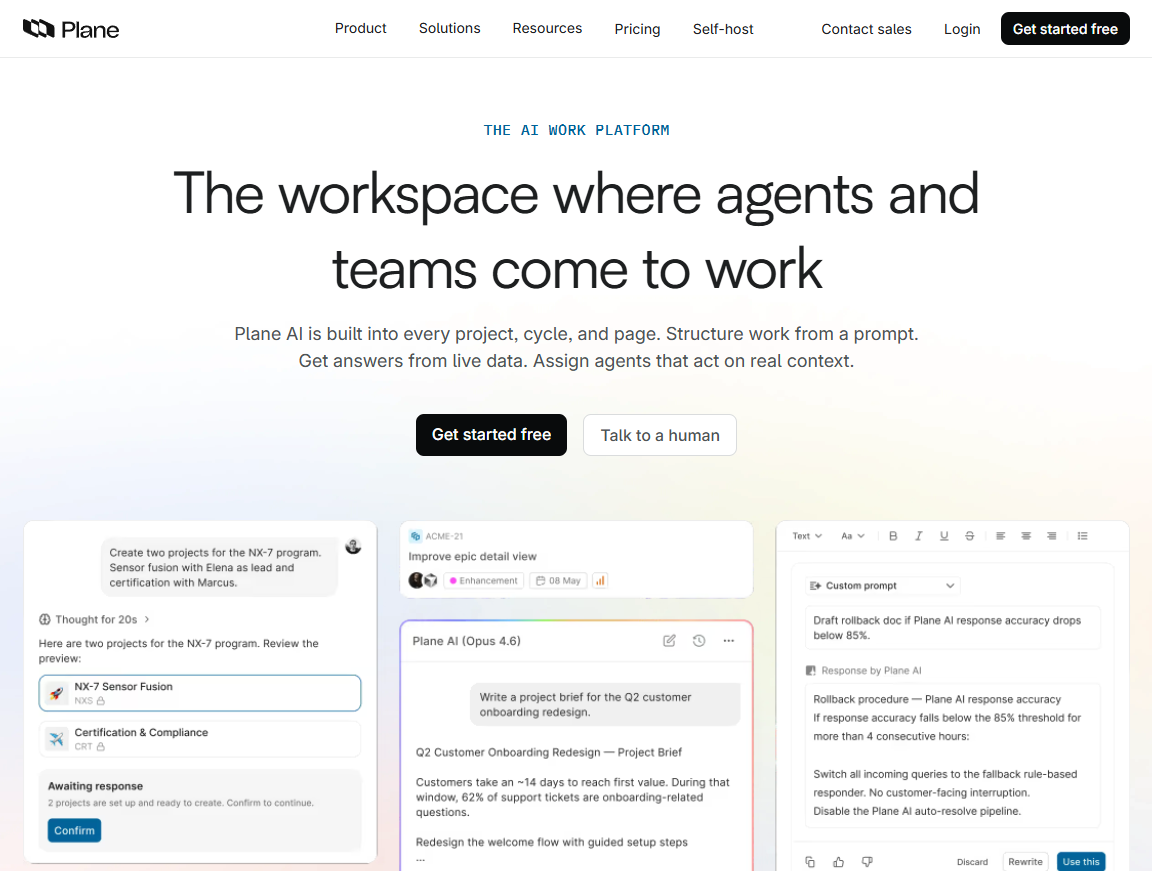Click the airplane icon of Certification & Compliance
Screen dimensions: 1152x871
pyautogui.click(x=57, y=739)
